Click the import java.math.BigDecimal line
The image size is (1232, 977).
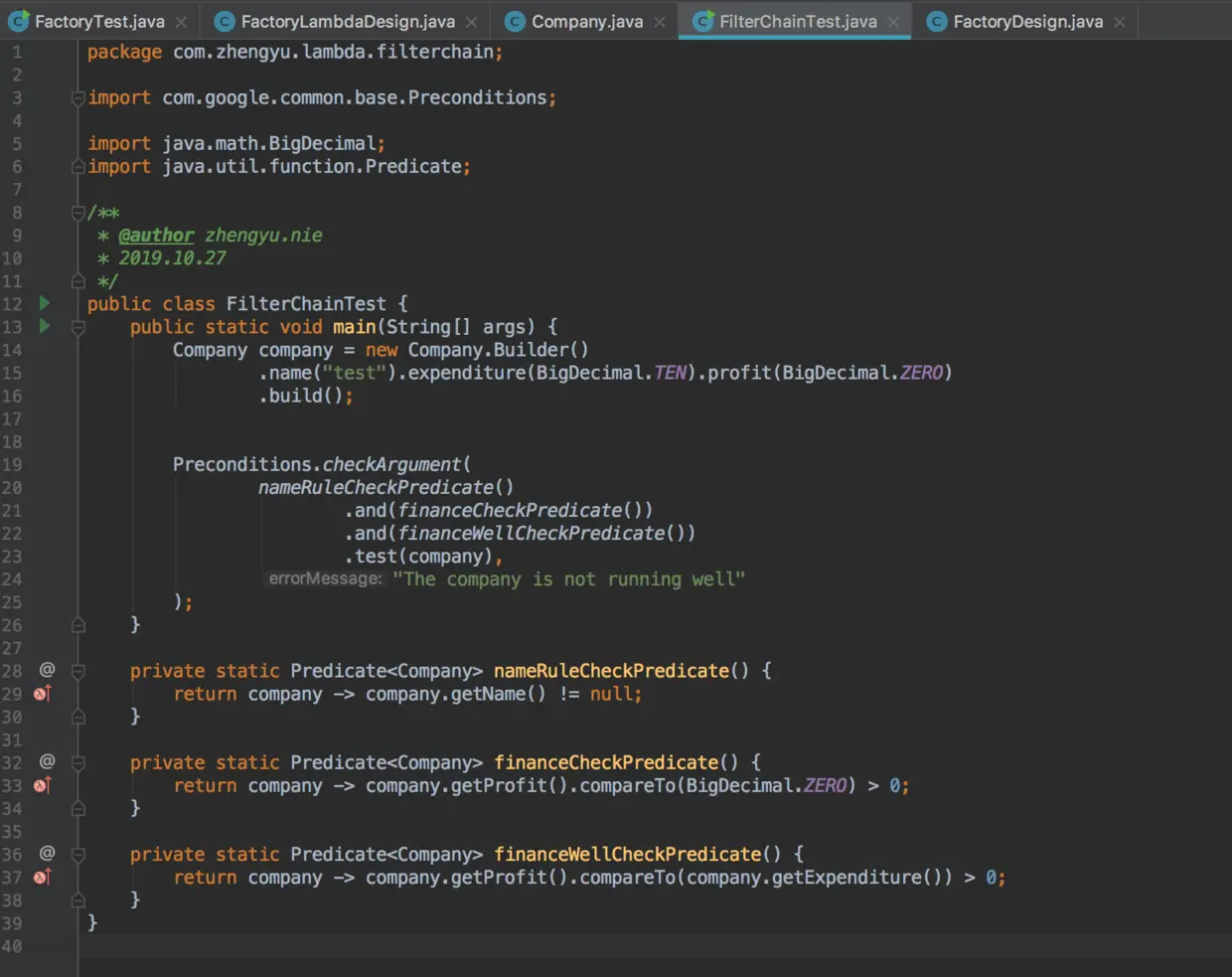click(x=236, y=143)
